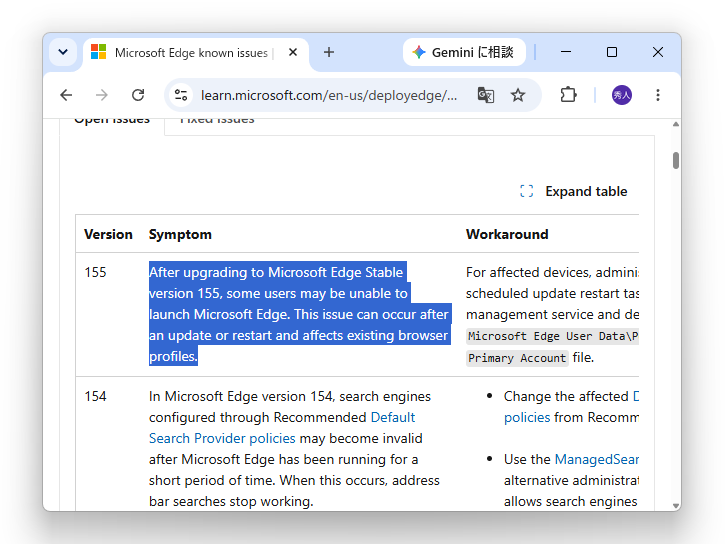
Task: Open the Extensions puzzle icon
Action: (x=568, y=95)
